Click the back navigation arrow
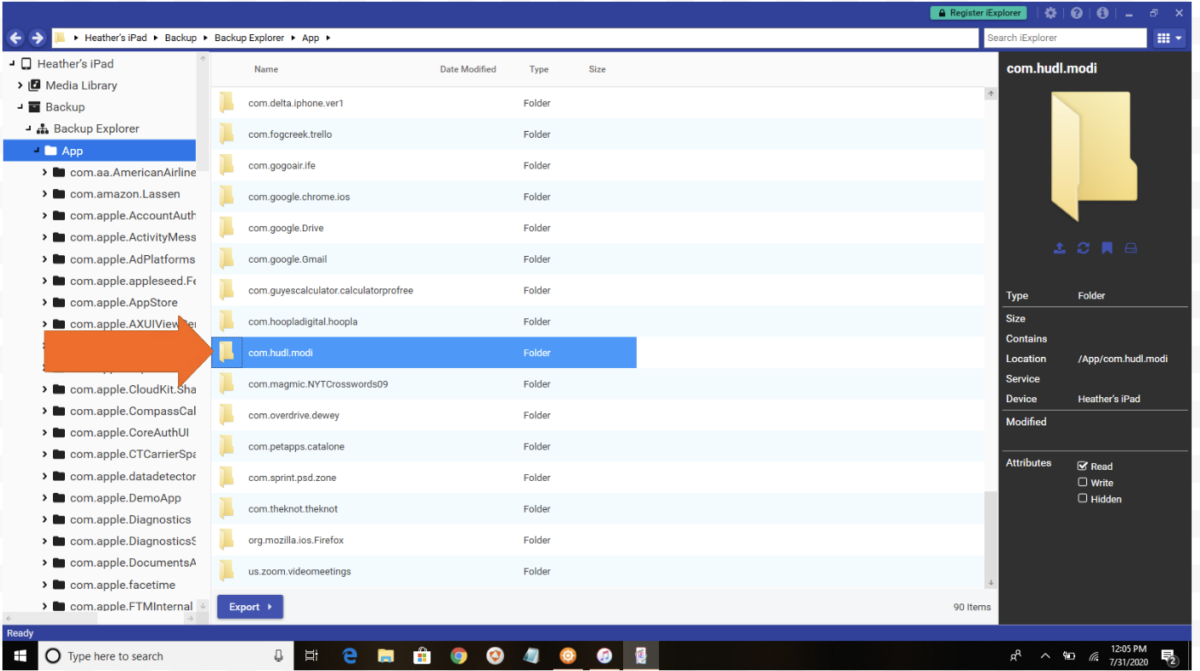The width and height of the screenshot is (1200, 671). (15, 37)
